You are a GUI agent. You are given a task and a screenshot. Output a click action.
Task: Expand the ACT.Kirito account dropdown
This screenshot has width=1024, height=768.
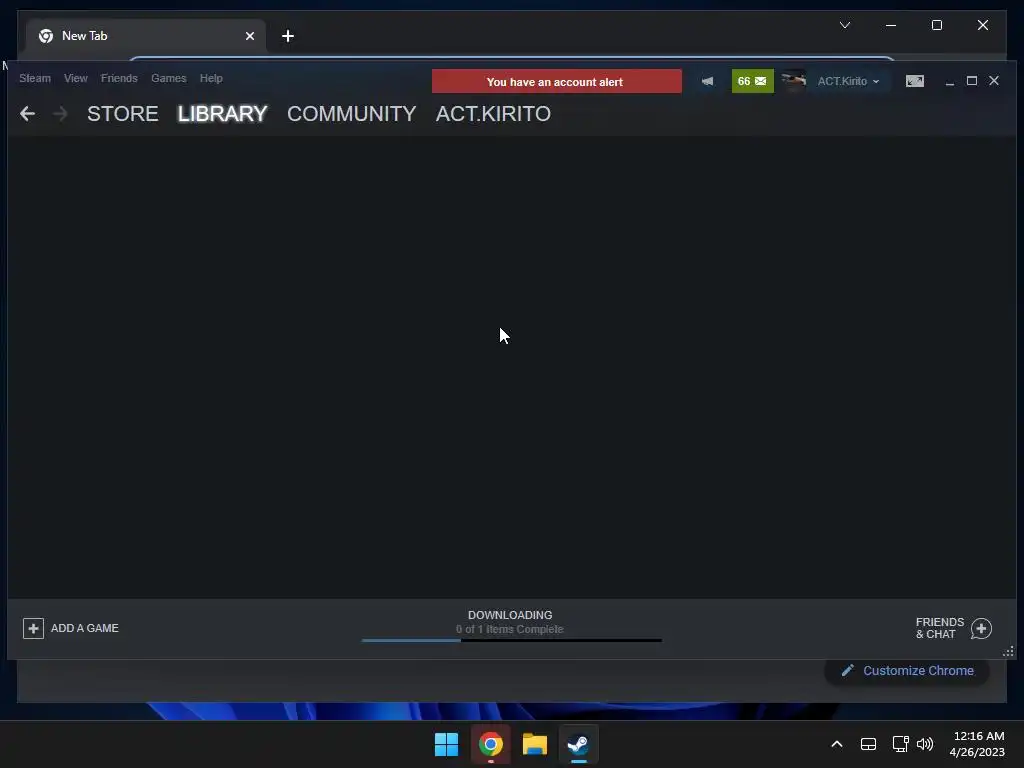848,81
